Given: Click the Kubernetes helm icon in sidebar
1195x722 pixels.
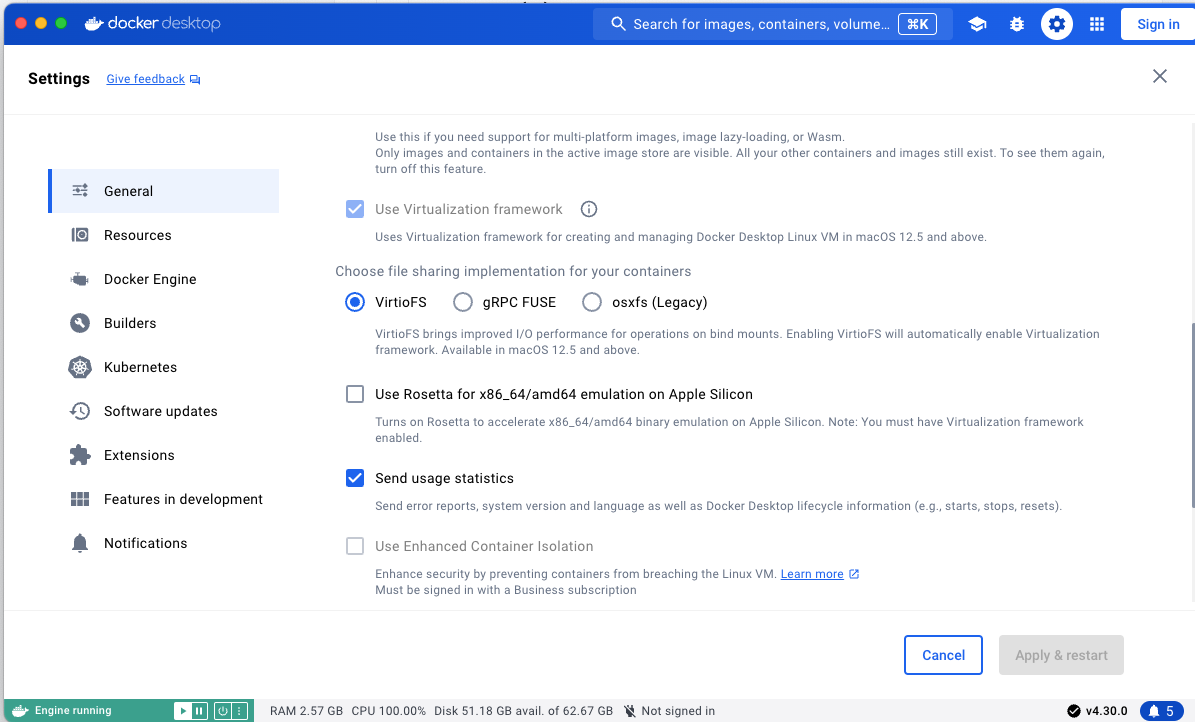Looking at the screenshot, I should click(x=80, y=367).
